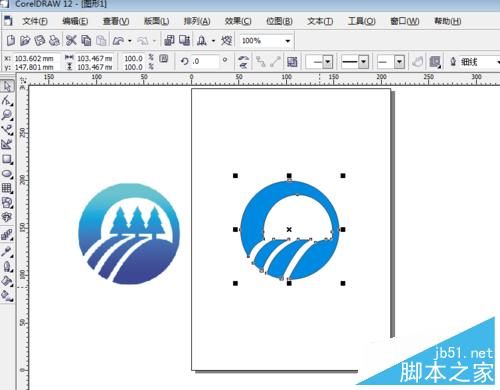The height and width of the screenshot is (390, 500).
Task: Select the Interactive Fill tool
Action: point(7,295)
